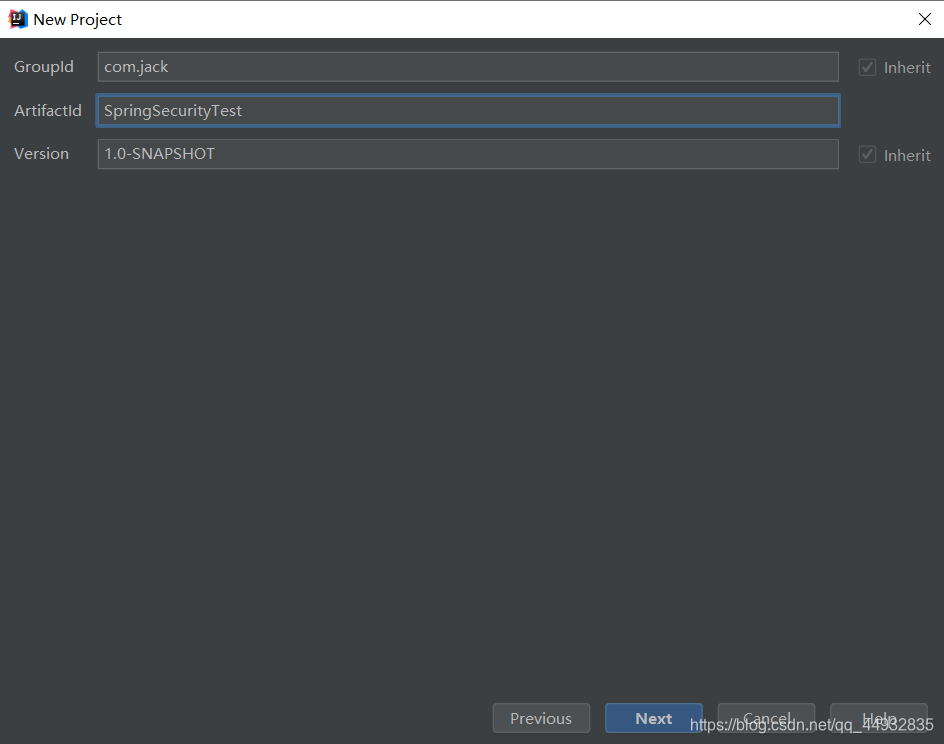Focus the ArtifactId field with SpringSecurityTest
The image size is (944, 744).
click(468, 111)
